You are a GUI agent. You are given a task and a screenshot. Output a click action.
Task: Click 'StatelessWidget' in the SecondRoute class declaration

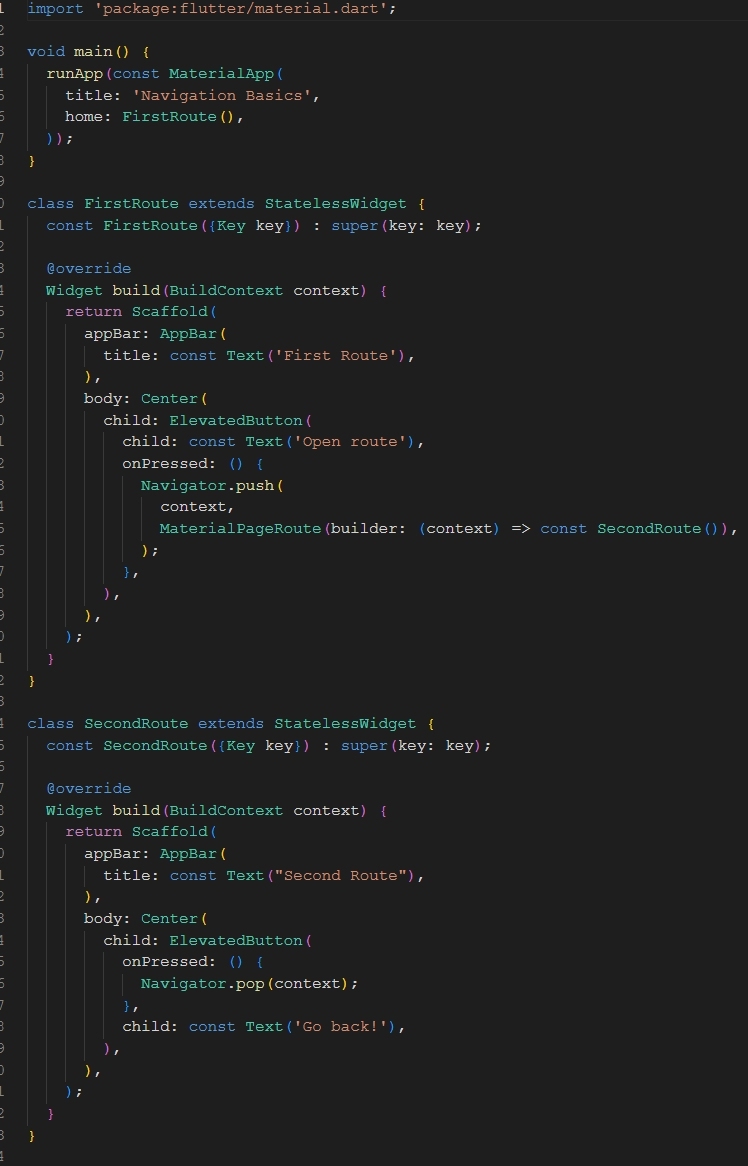point(345,724)
